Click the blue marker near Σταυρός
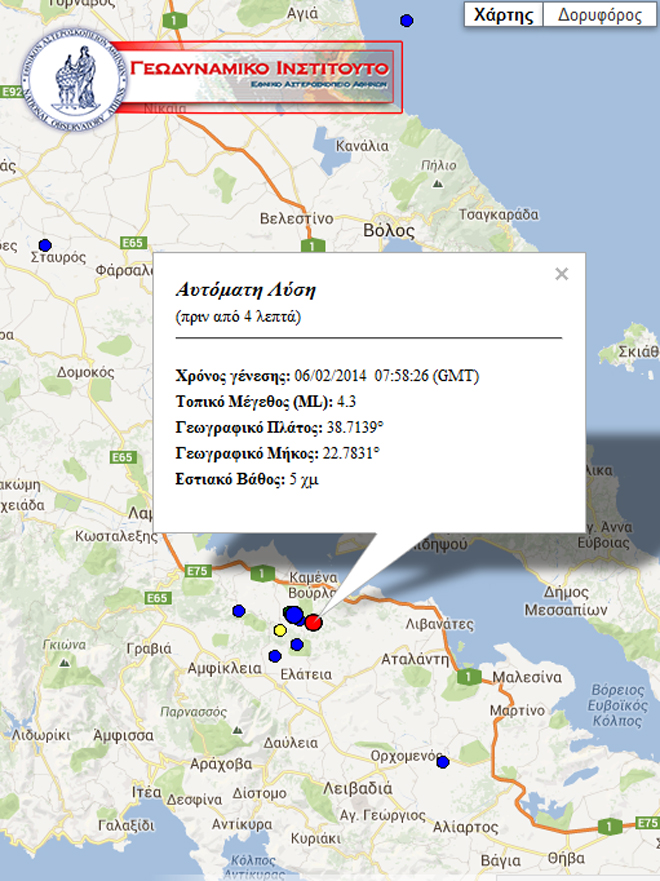Screen dimensions: 660x881 click(44, 245)
